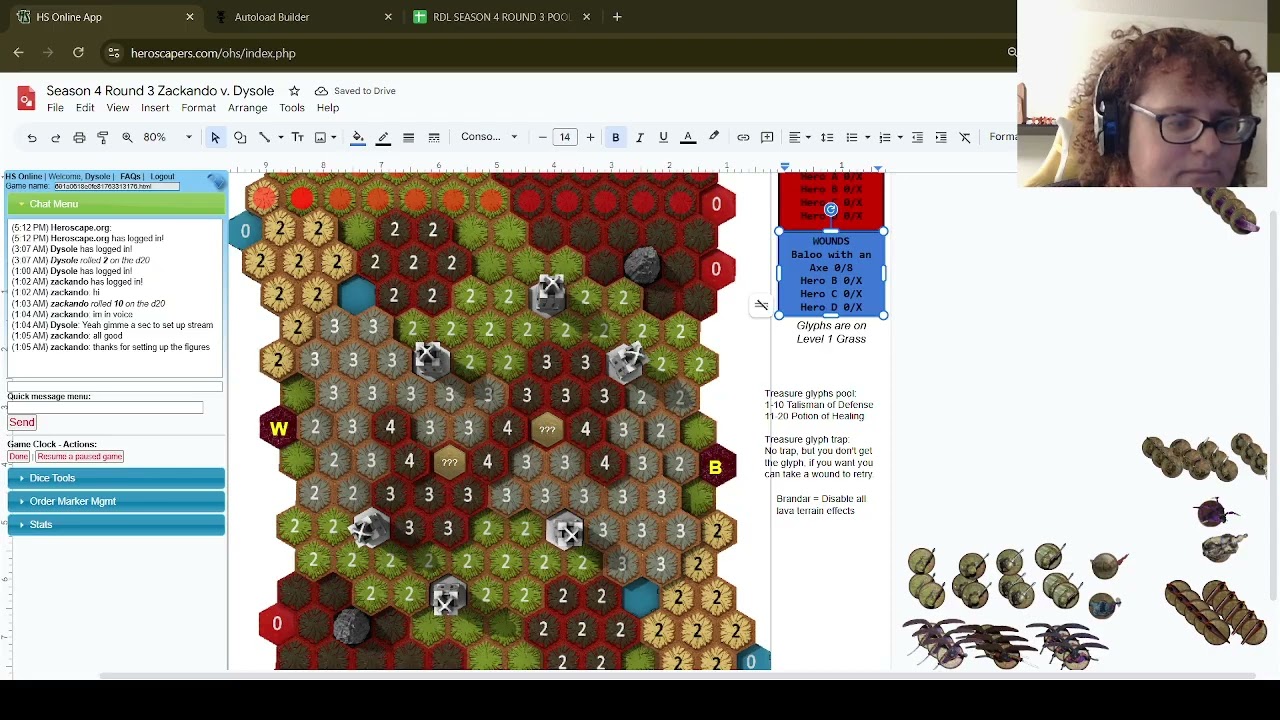Screen dimensions: 1280x720
Task: Open the Insert menu
Action: pos(155,108)
